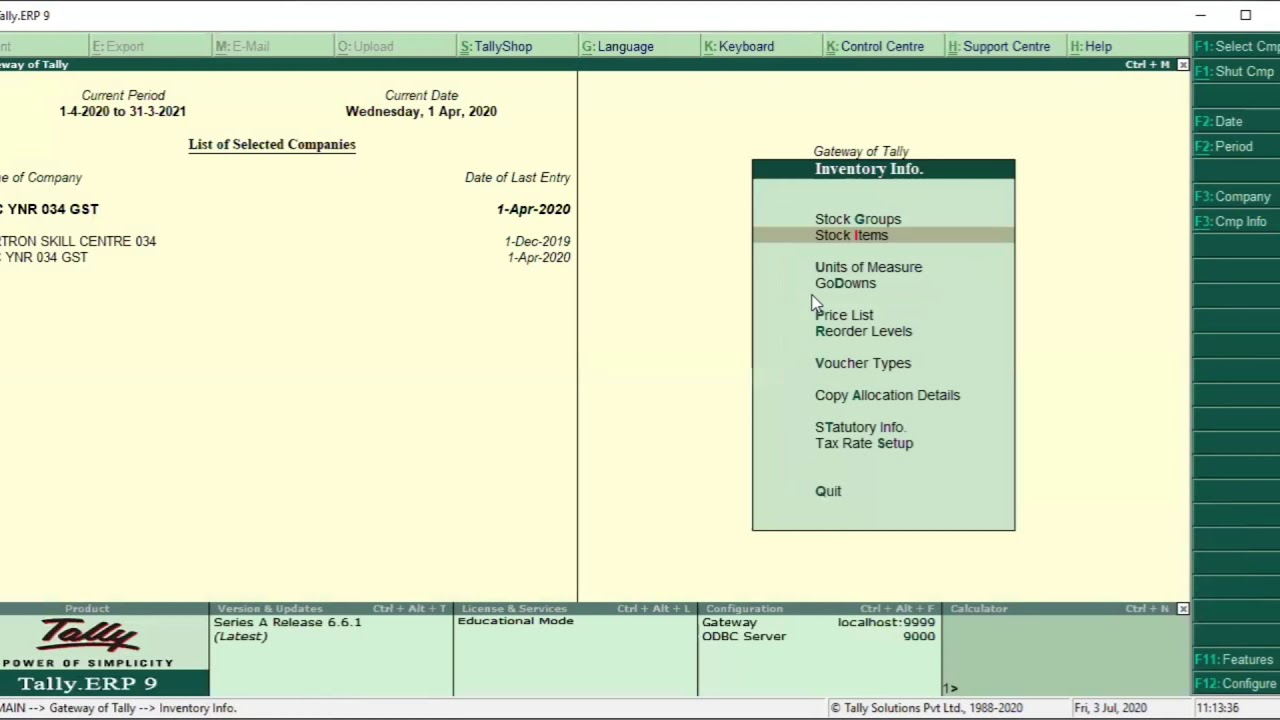Viewport: 1280px width, 720px height.
Task: Click the bold 1-Apr-2020 last entry date
Action: coord(533,209)
